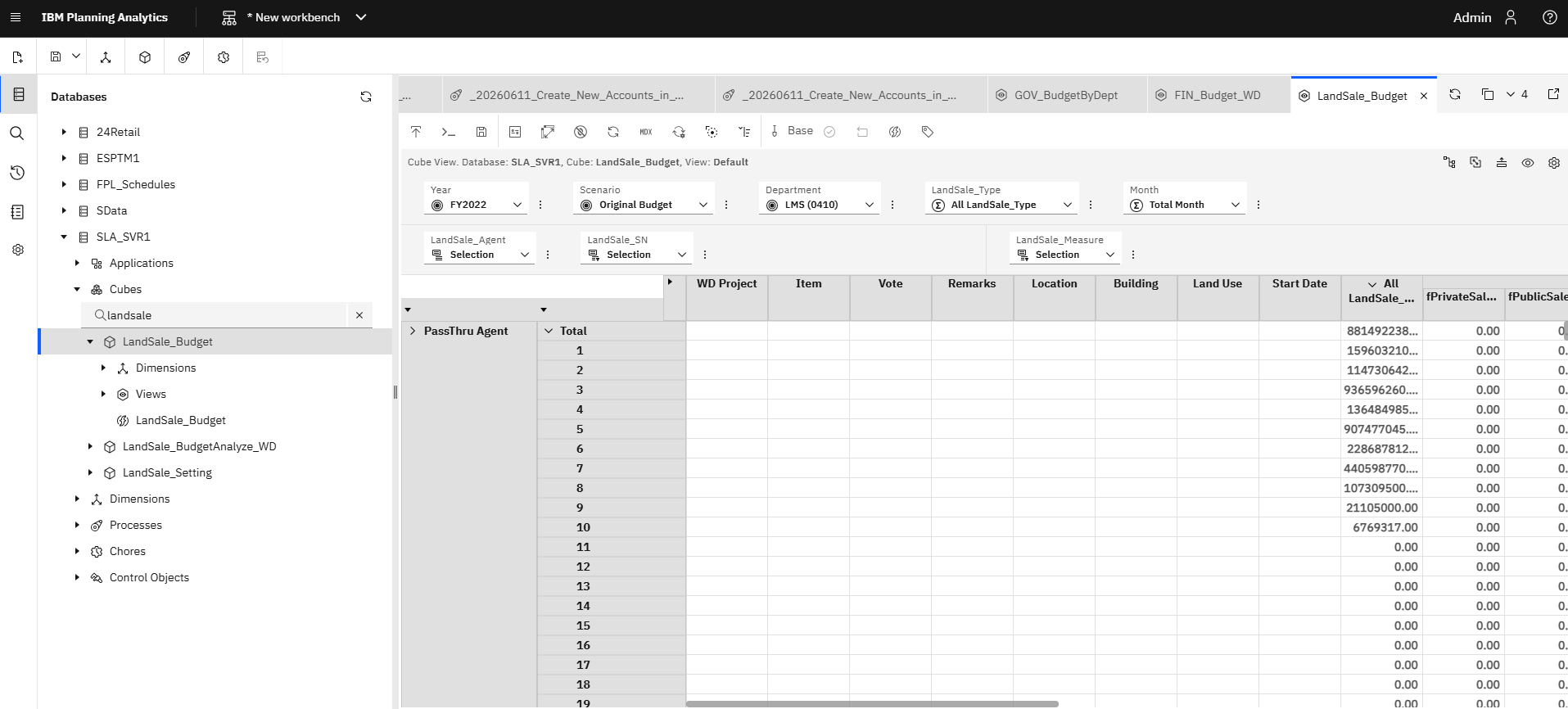Image resolution: width=1568 pixels, height=709 pixels.
Task: Expand the ESPTM1 database
Action: 64,158
